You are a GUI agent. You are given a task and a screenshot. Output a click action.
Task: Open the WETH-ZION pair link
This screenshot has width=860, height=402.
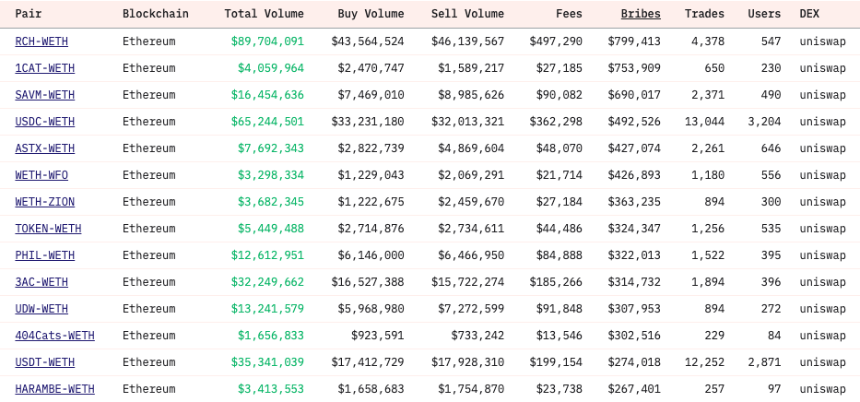click(x=45, y=202)
